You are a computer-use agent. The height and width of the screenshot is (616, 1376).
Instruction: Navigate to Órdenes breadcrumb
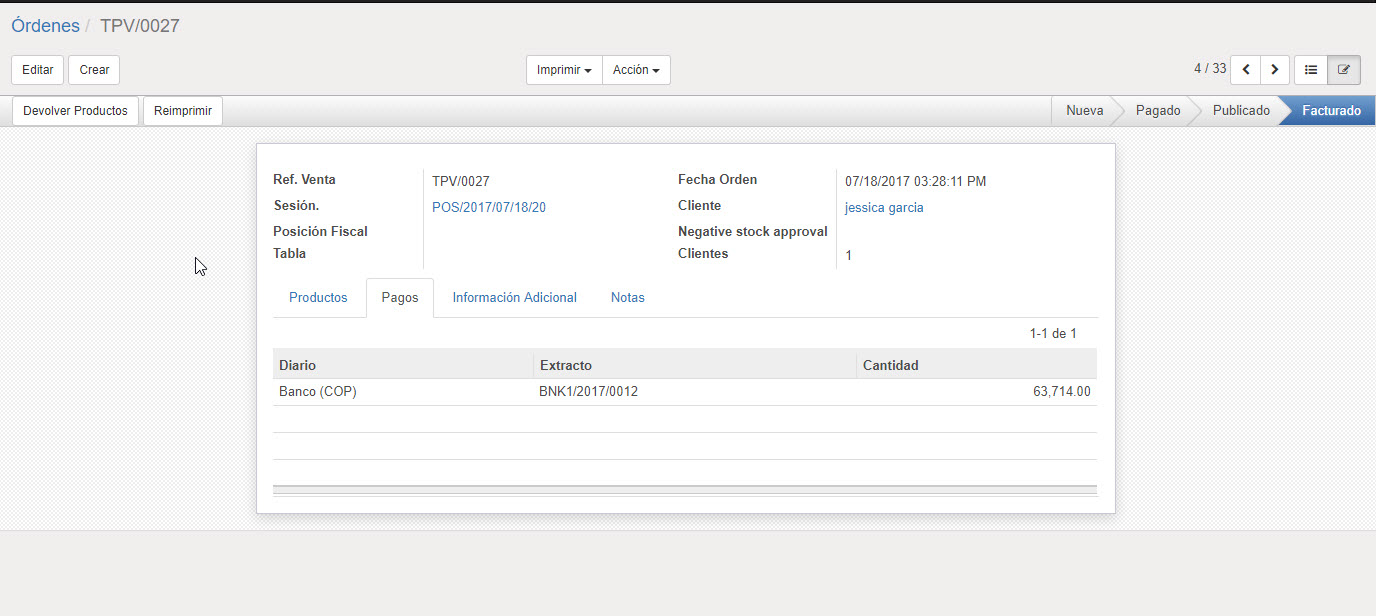[45, 26]
